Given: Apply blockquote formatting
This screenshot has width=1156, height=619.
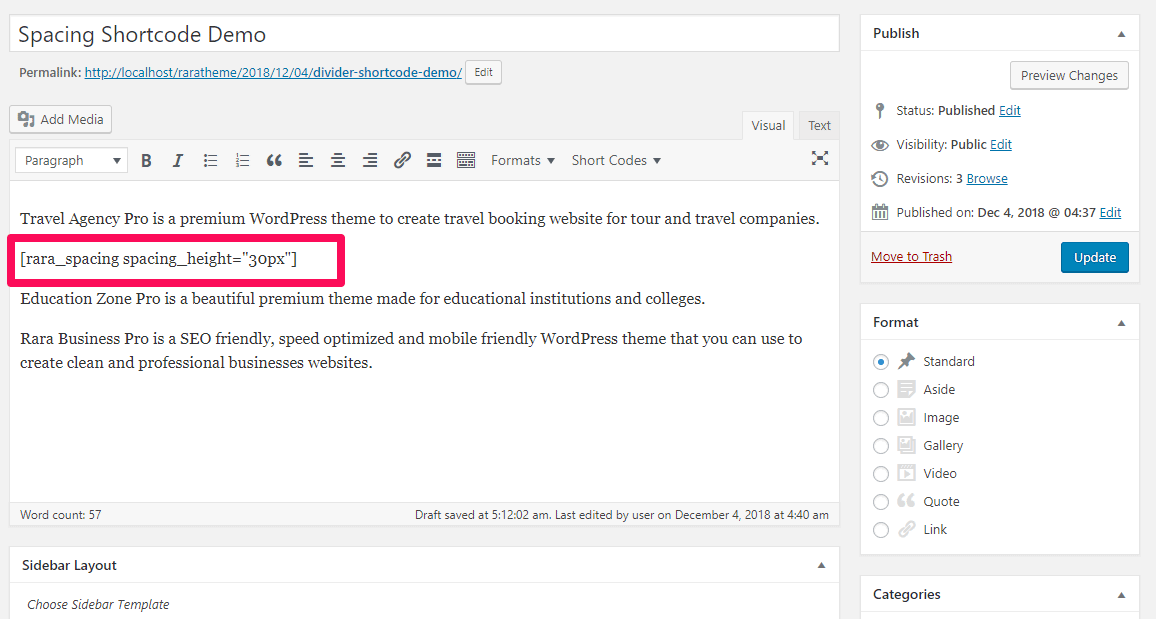Looking at the screenshot, I should (274, 160).
